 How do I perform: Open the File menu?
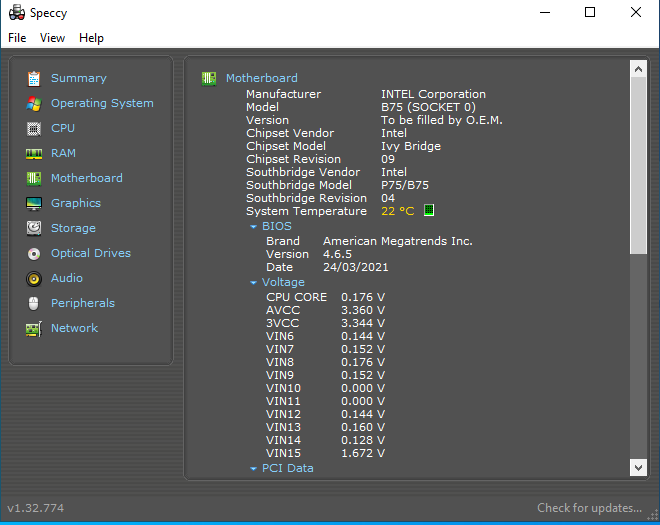(17, 38)
